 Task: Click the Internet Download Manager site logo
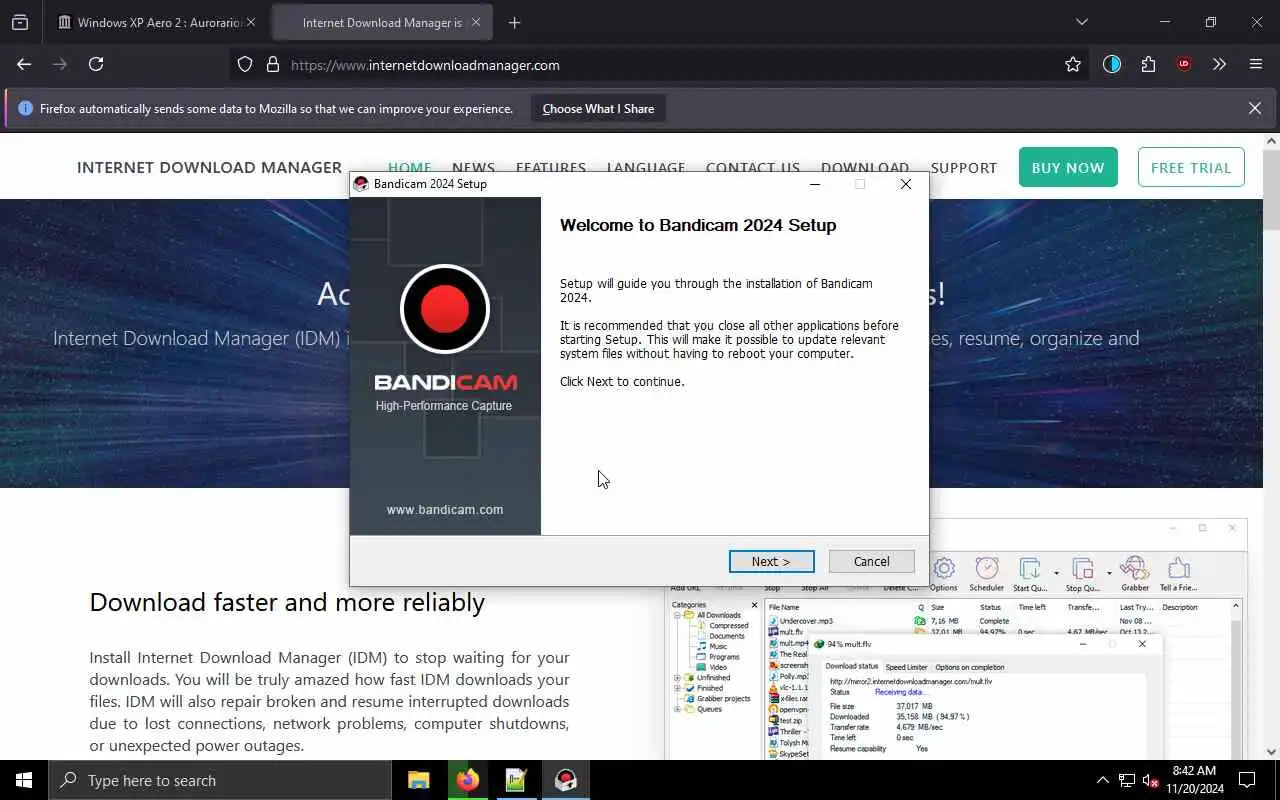209,167
